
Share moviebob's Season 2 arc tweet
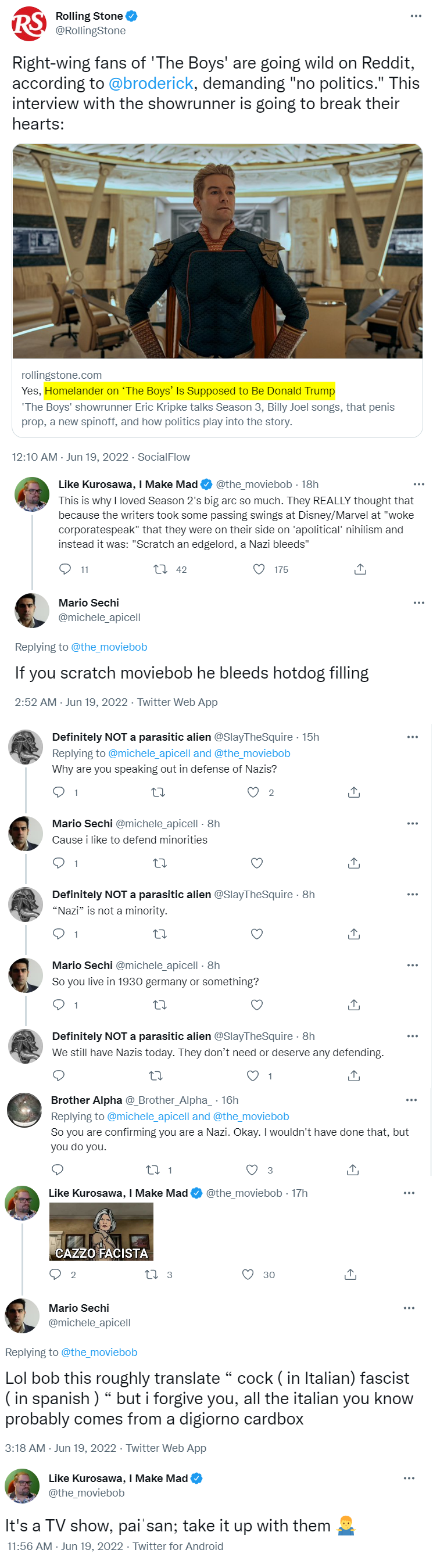click(360, 569)
